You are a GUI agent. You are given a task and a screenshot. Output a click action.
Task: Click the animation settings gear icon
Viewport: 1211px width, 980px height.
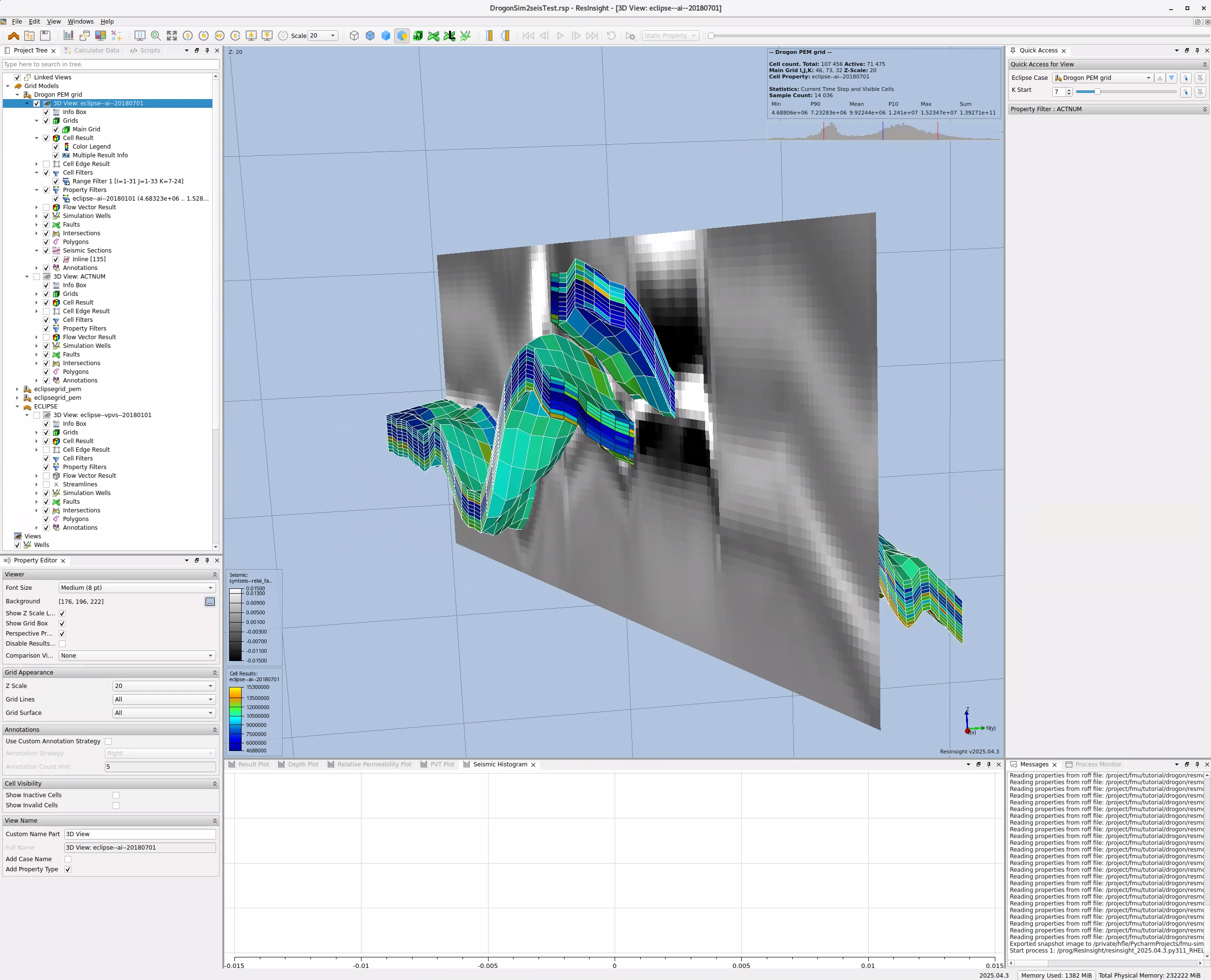pos(631,36)
